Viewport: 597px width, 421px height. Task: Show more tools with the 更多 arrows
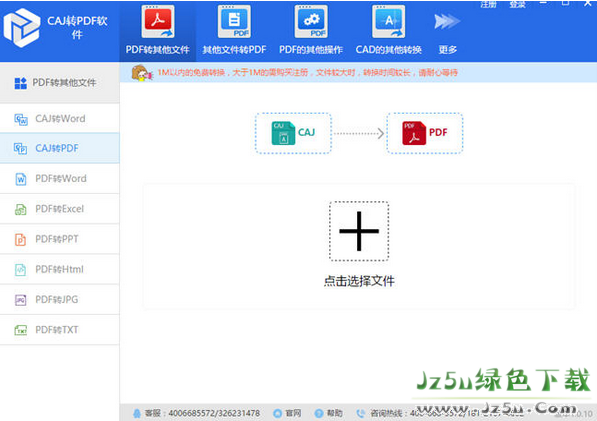click(x=447, y=22)
